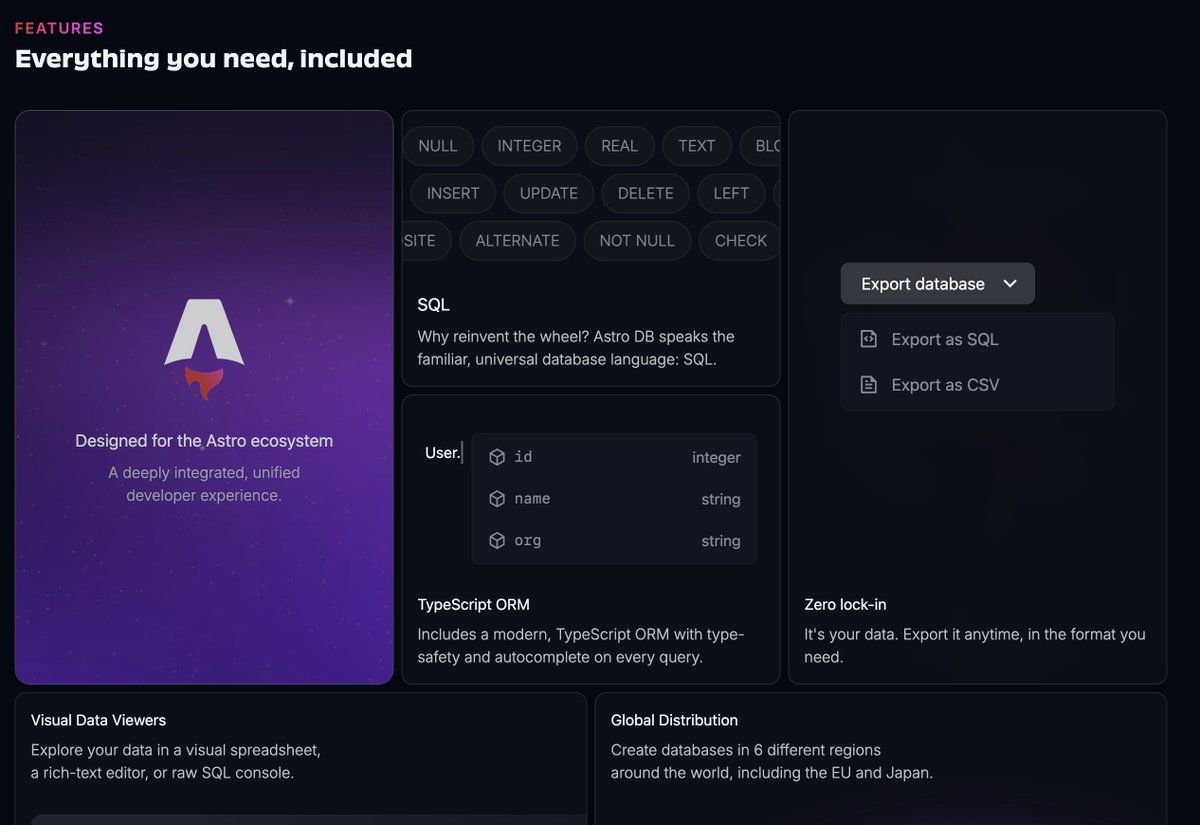Choose Export as SQL option

pos(977,339)
